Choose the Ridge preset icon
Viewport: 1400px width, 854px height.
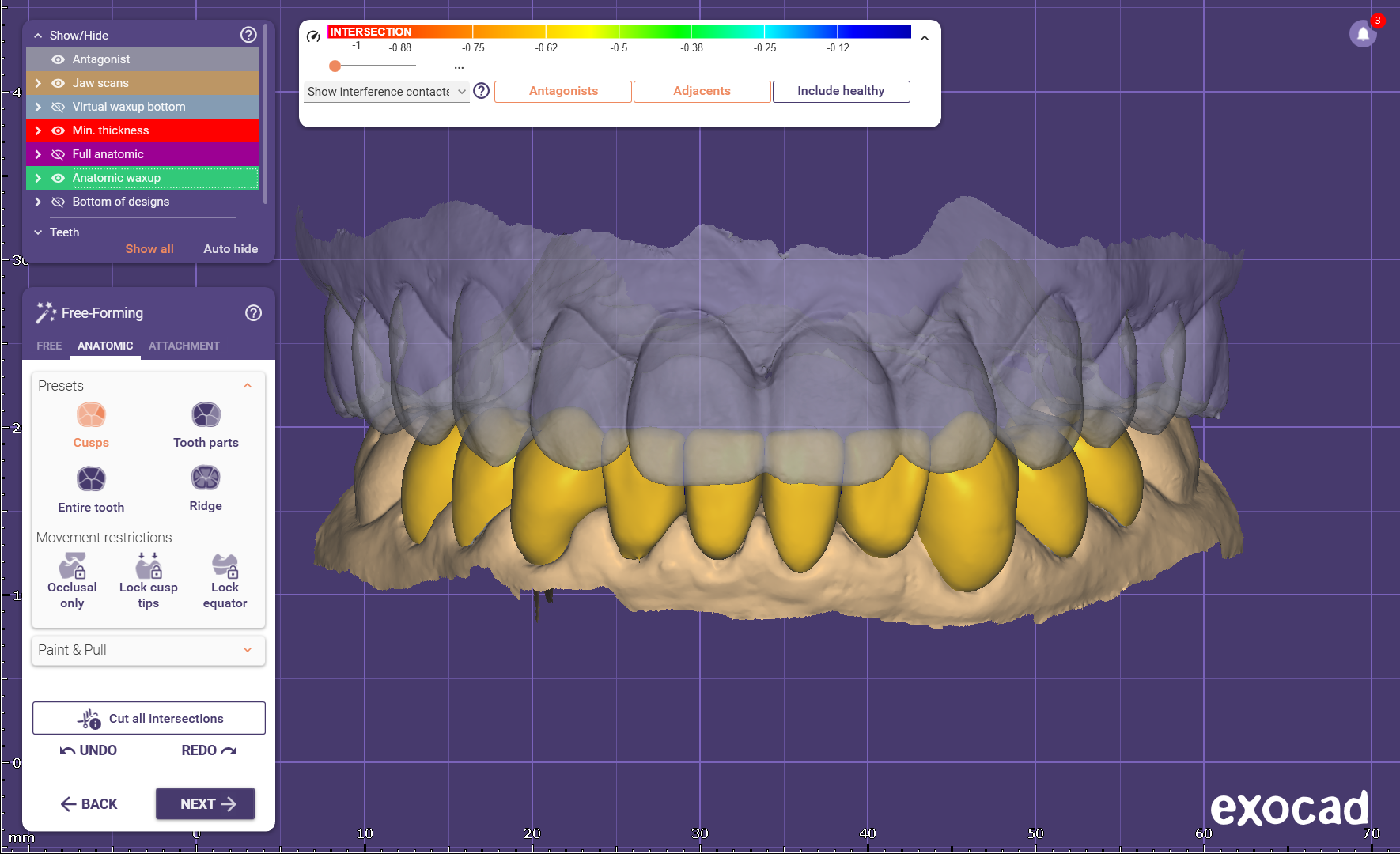206,478
